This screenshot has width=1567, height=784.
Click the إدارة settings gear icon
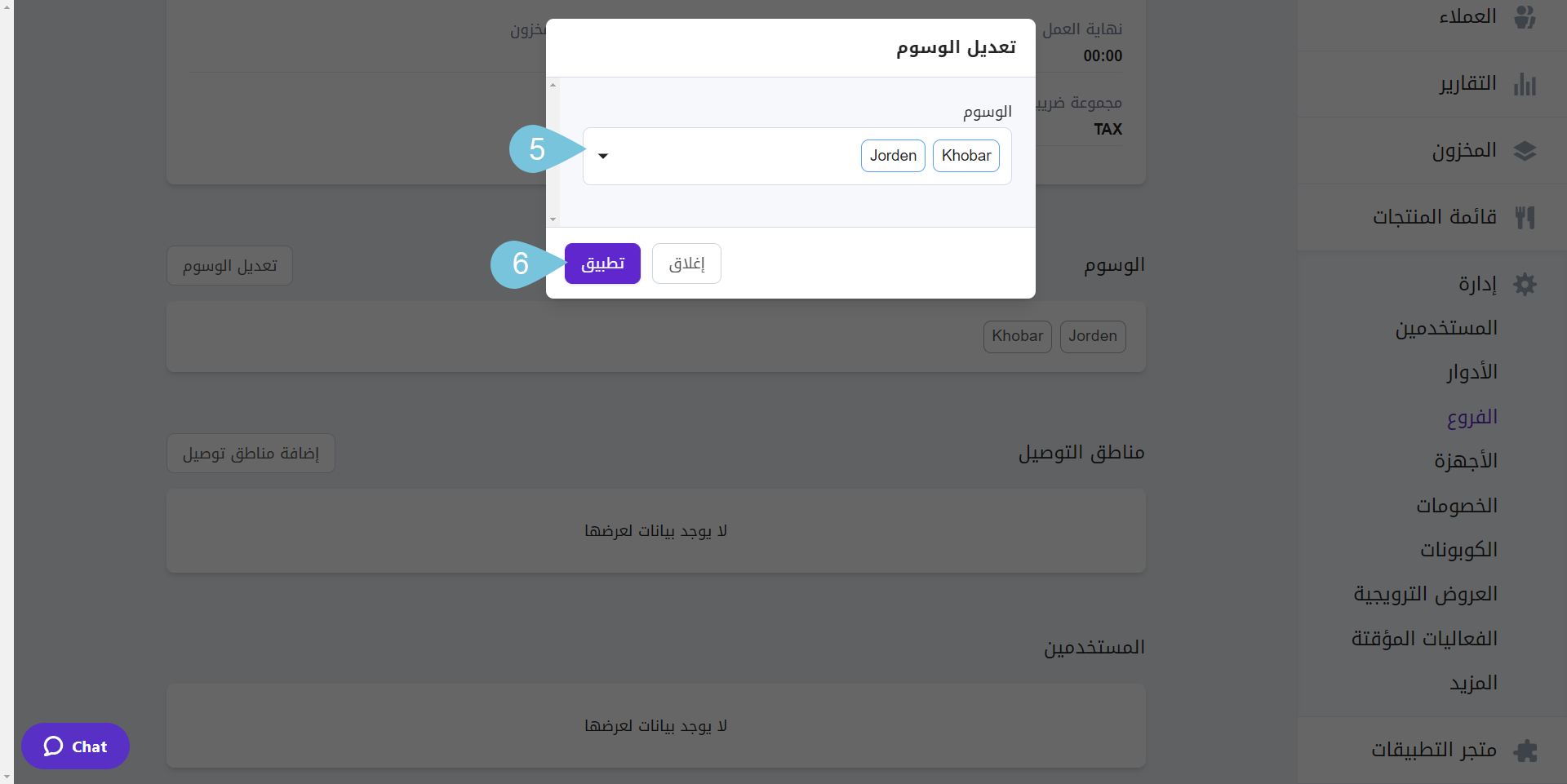(1525, 284)
